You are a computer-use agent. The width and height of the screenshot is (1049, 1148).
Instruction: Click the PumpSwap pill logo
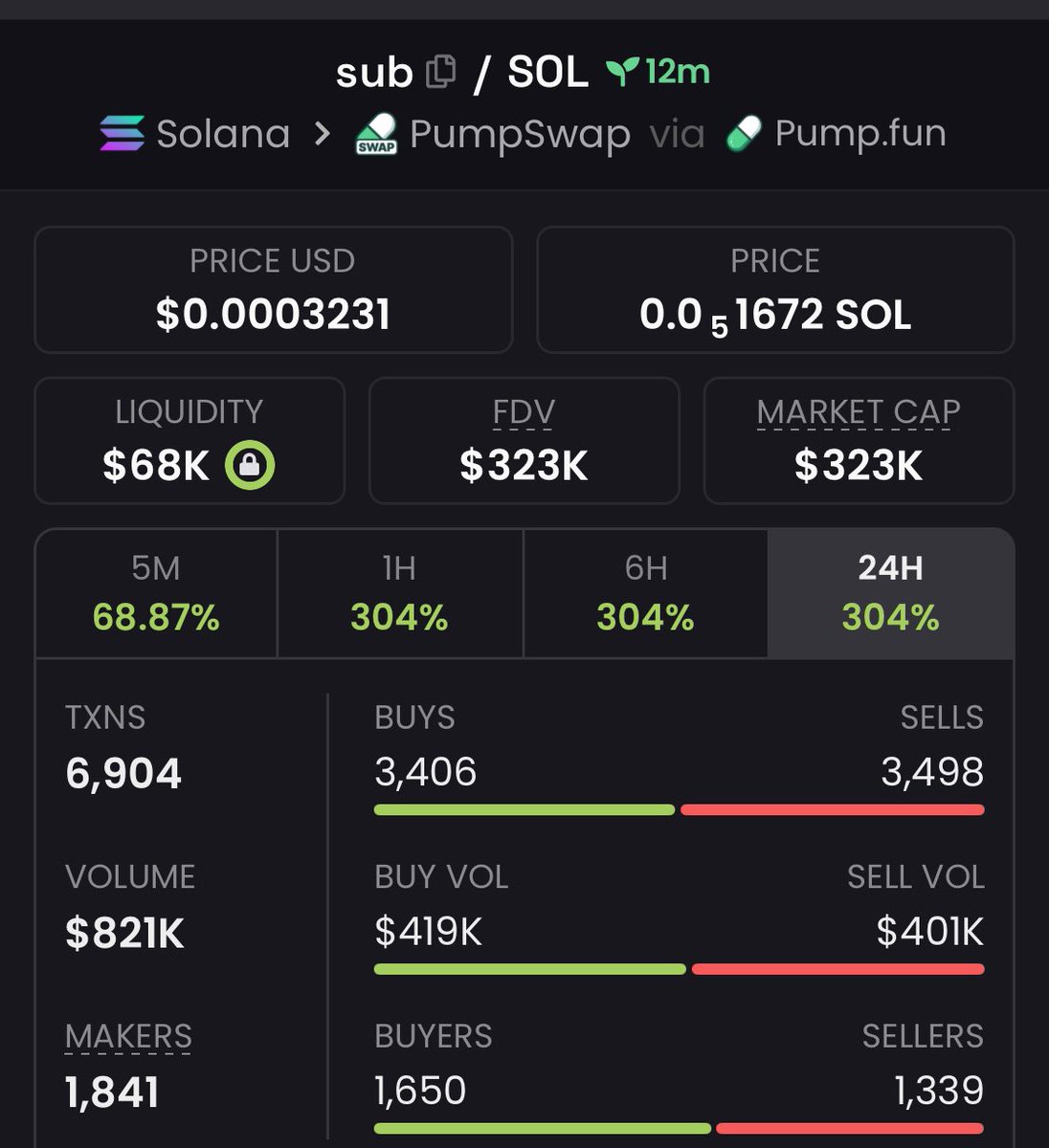(x=376, y=135)
